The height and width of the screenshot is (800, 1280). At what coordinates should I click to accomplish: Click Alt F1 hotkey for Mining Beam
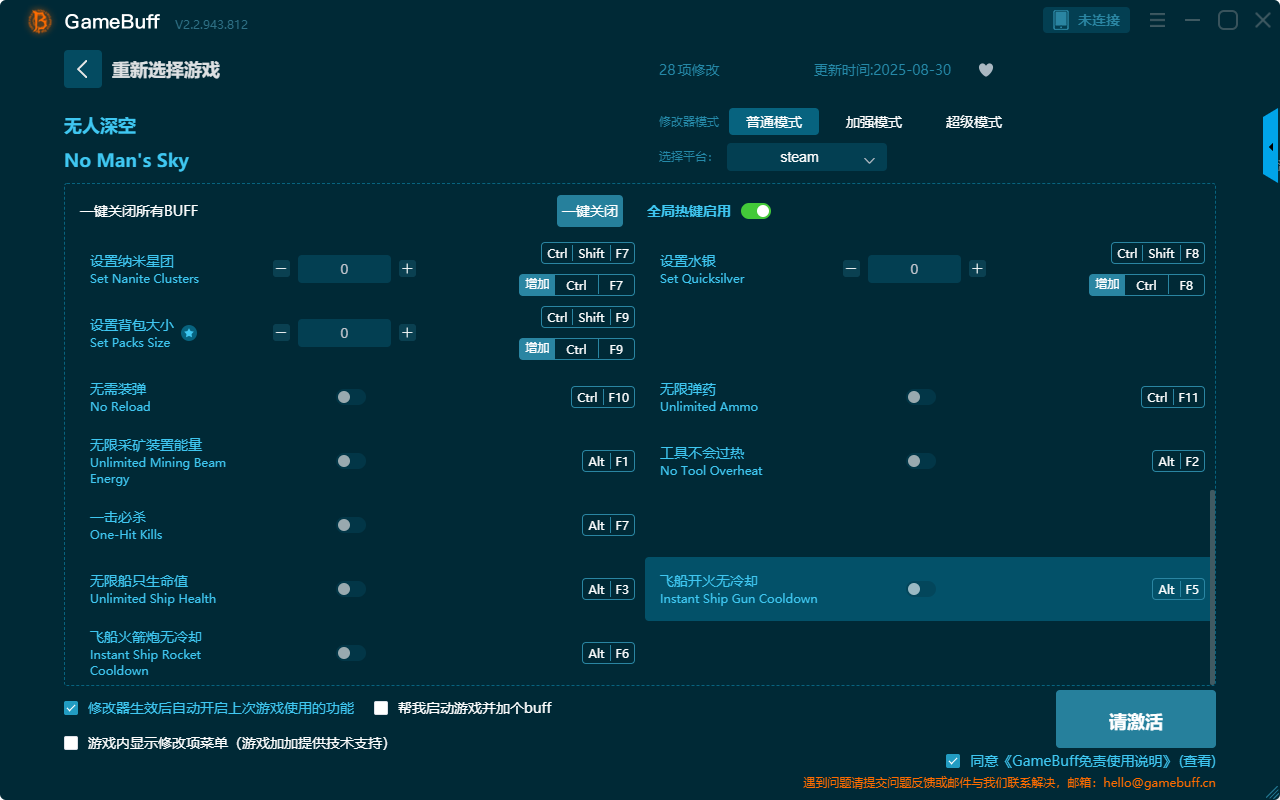[x=609, y=461]
